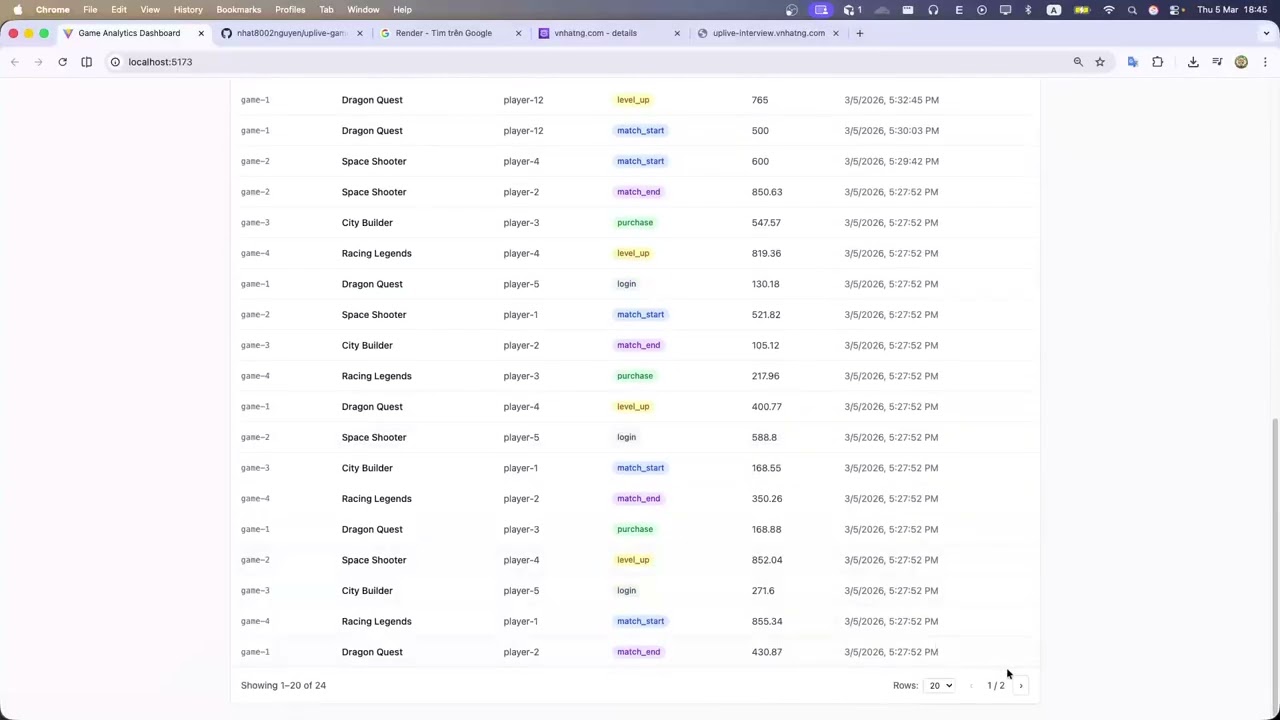
Task: Open the Edit menu
Action: (x=119, y=10)
